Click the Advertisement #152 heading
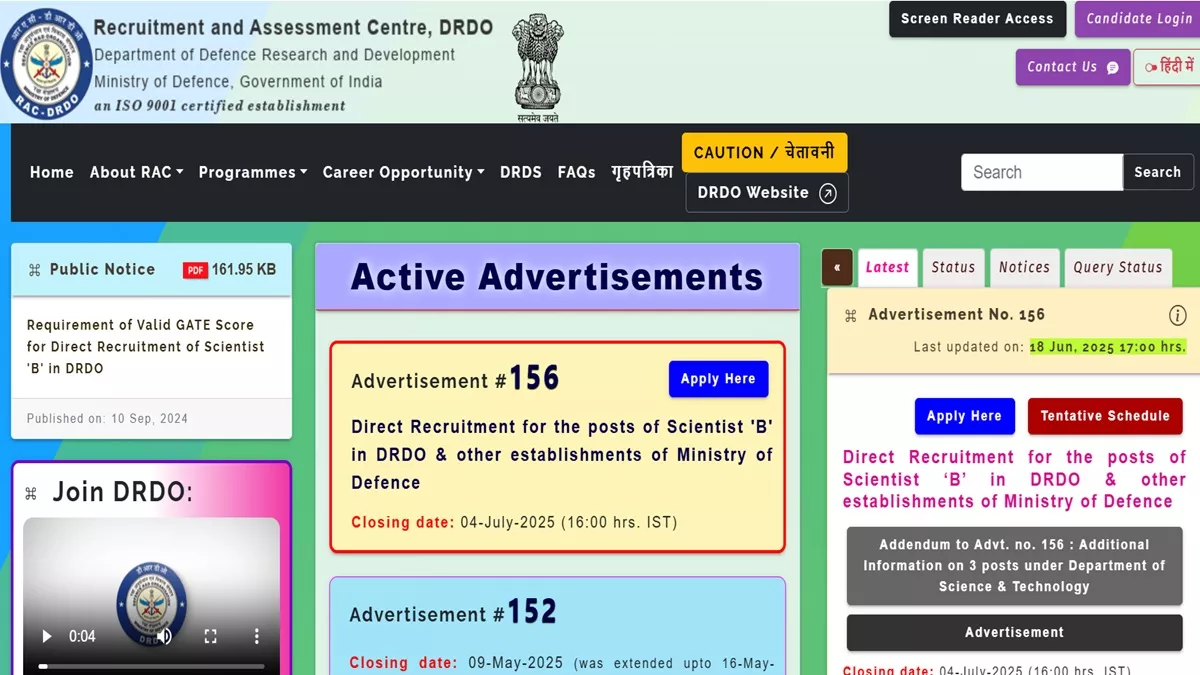Image resolution: width=1200 pixels, height=675 pixels. tap(453, 612)
